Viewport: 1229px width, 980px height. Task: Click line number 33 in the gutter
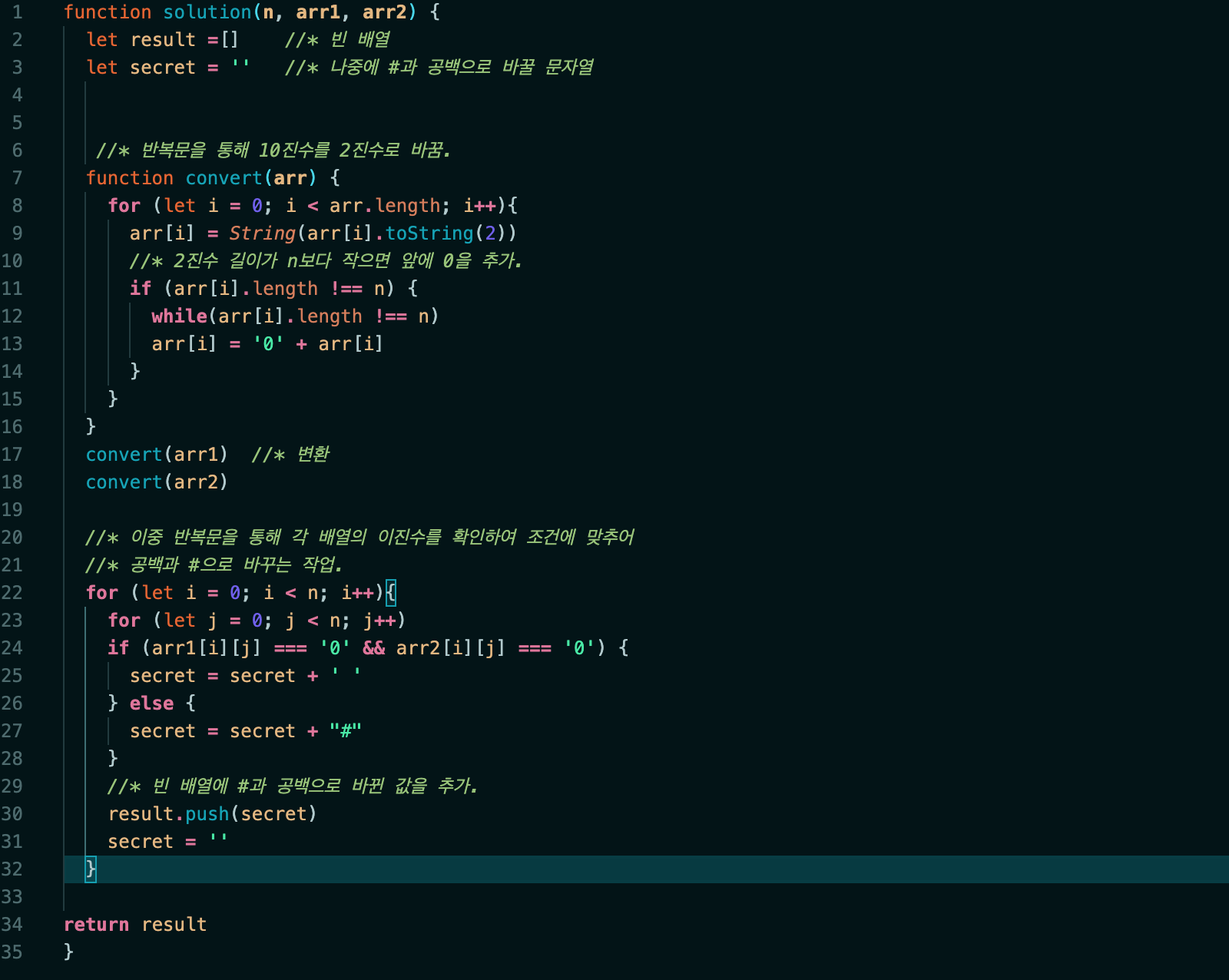coord(12,897)
